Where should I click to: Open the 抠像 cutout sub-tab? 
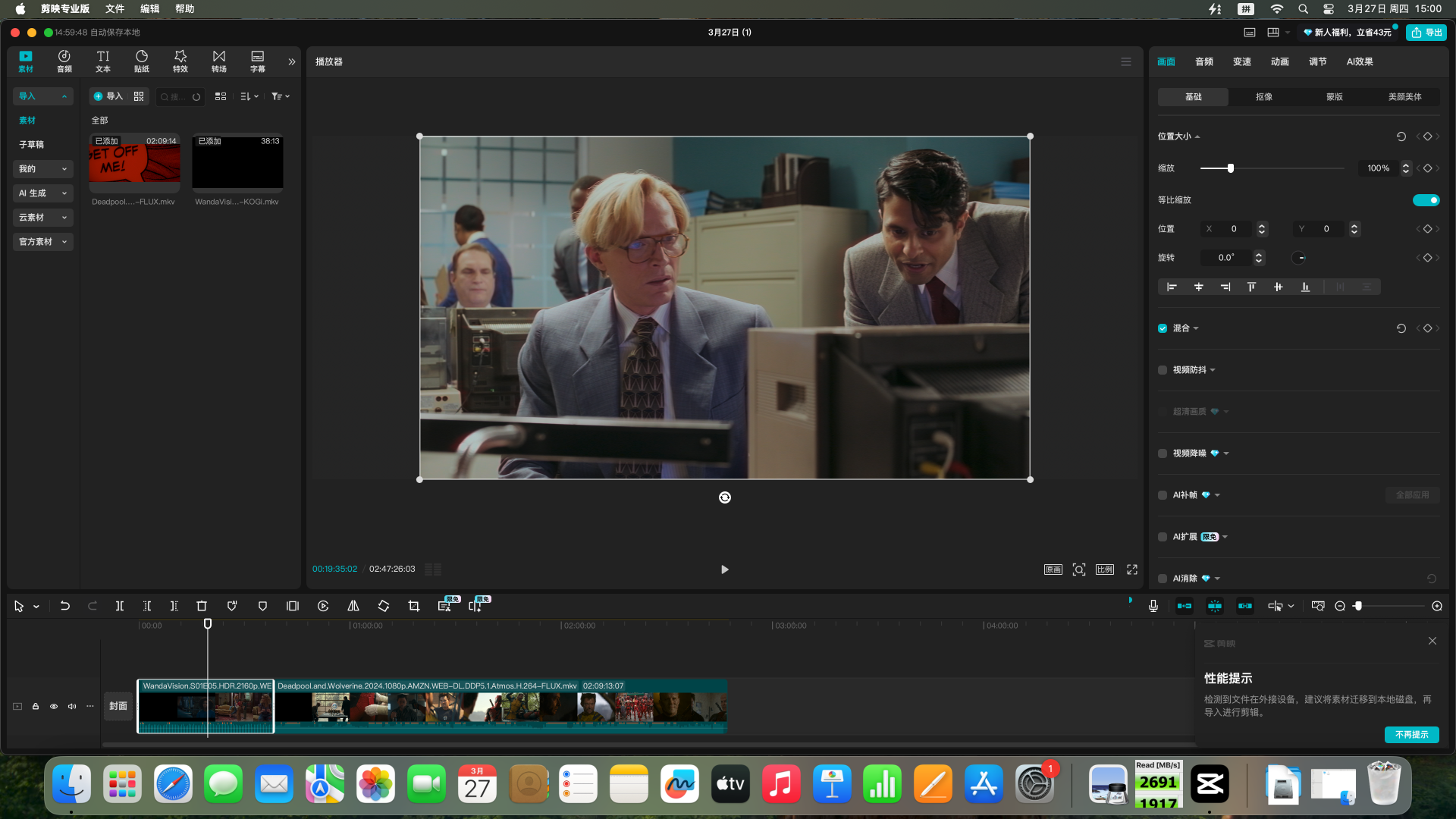click(1264, 97)
